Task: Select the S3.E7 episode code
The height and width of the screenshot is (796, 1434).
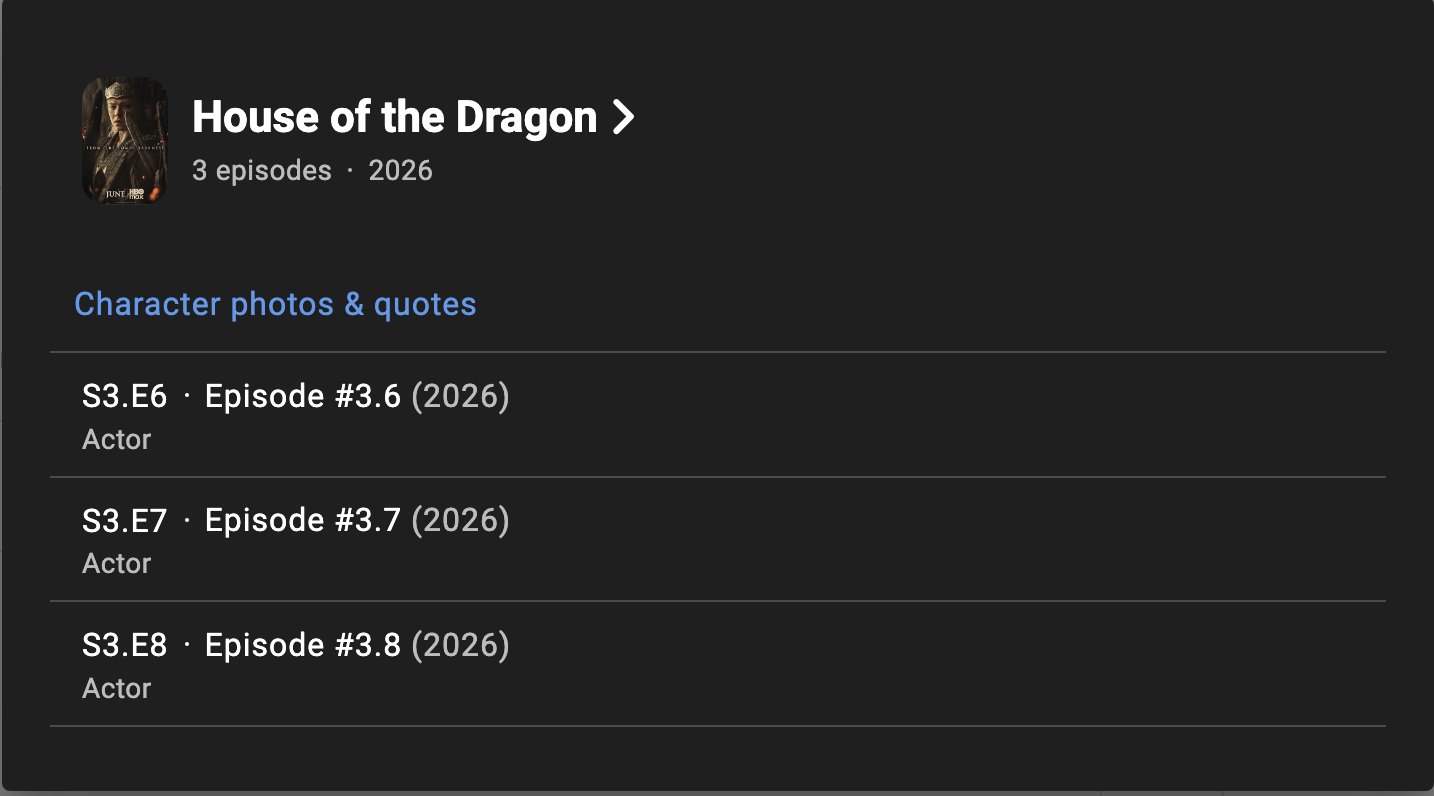Action: point(124,521)
